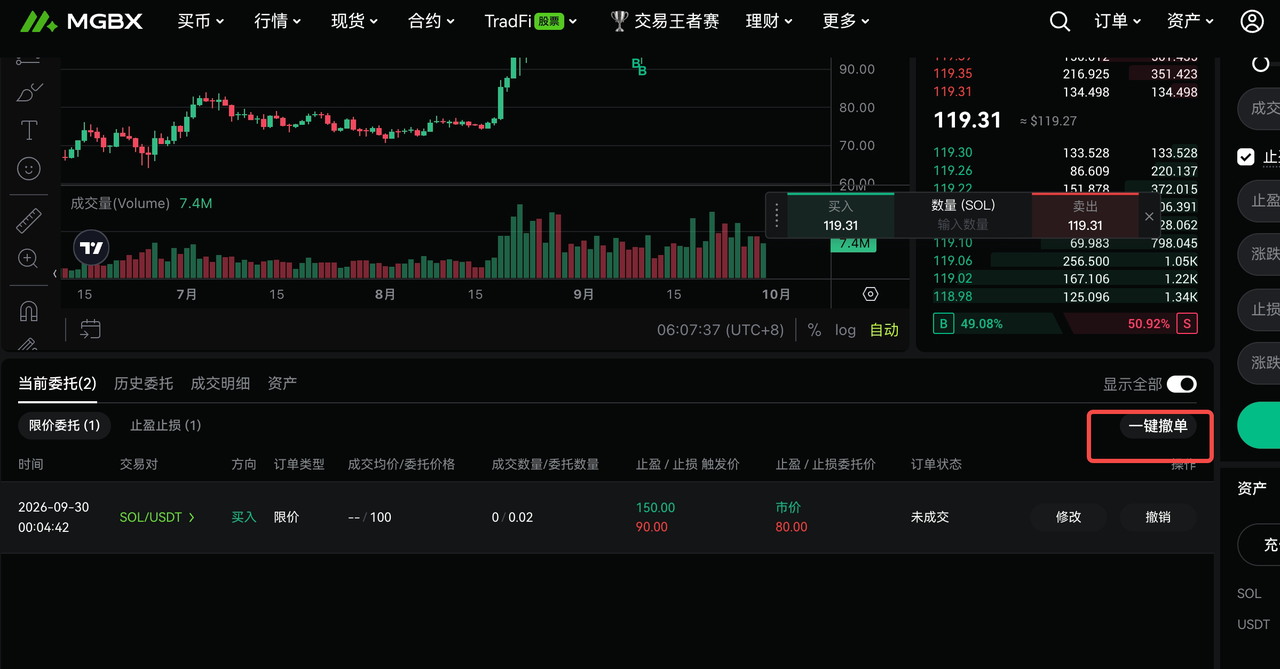Select ask price 119.35 in order book

(x=952, y=73)
